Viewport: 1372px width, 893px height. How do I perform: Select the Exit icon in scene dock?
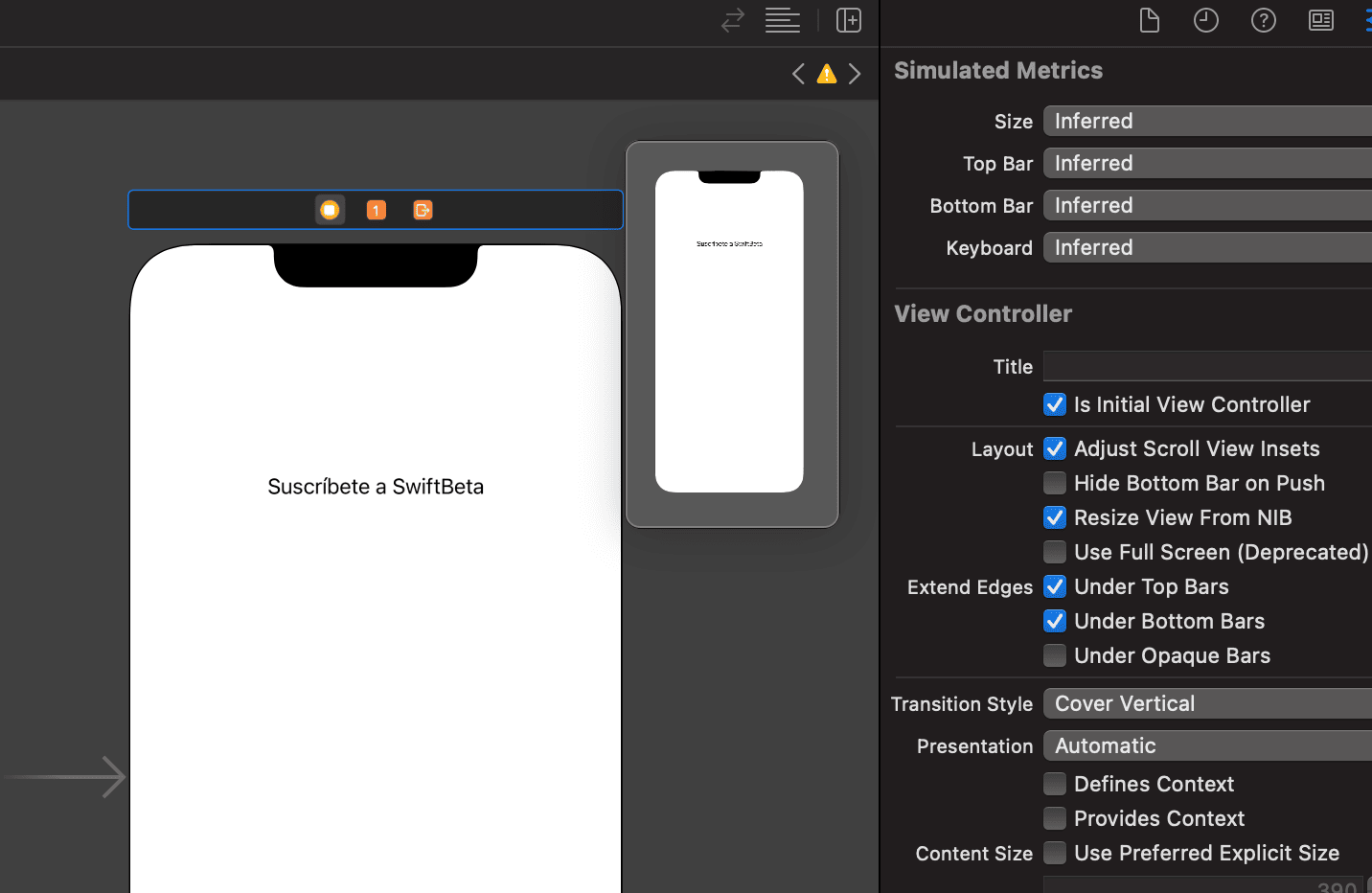423,210
